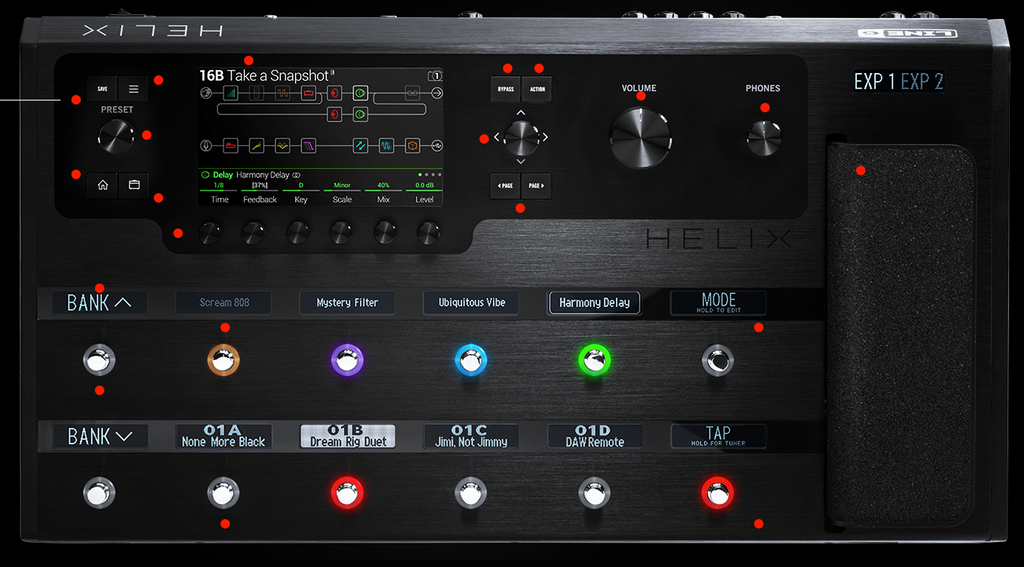Step on the footswitch under MODE
Viewport: 1024px width, 567px height.
pos(718,360)
